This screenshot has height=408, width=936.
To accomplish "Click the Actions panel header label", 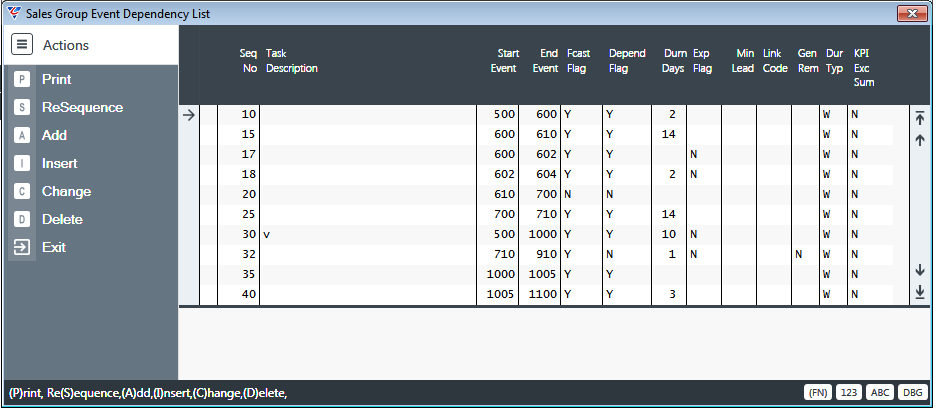I will [x=66, y=45].
